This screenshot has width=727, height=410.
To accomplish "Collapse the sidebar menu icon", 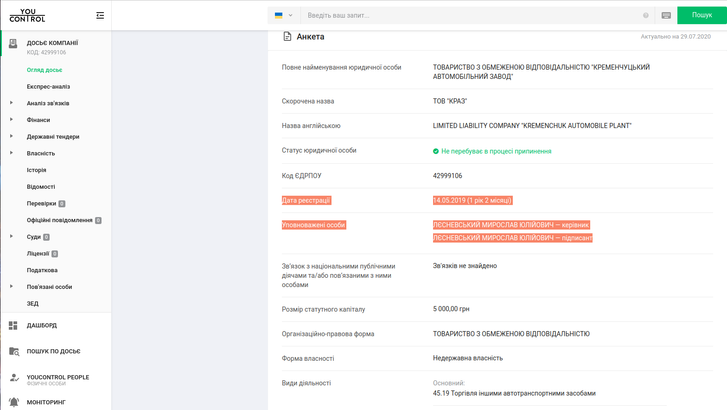I will pyautogui.click(x=100, y=15).
